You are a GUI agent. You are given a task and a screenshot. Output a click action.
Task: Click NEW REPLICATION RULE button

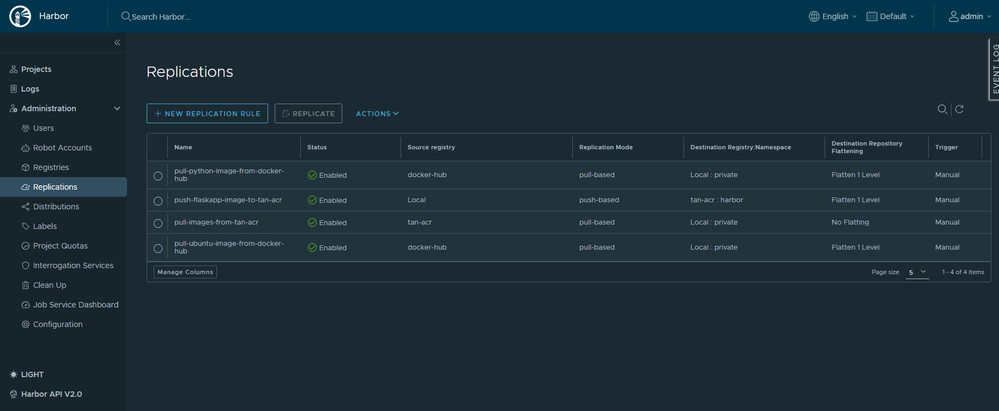[207, 113]
